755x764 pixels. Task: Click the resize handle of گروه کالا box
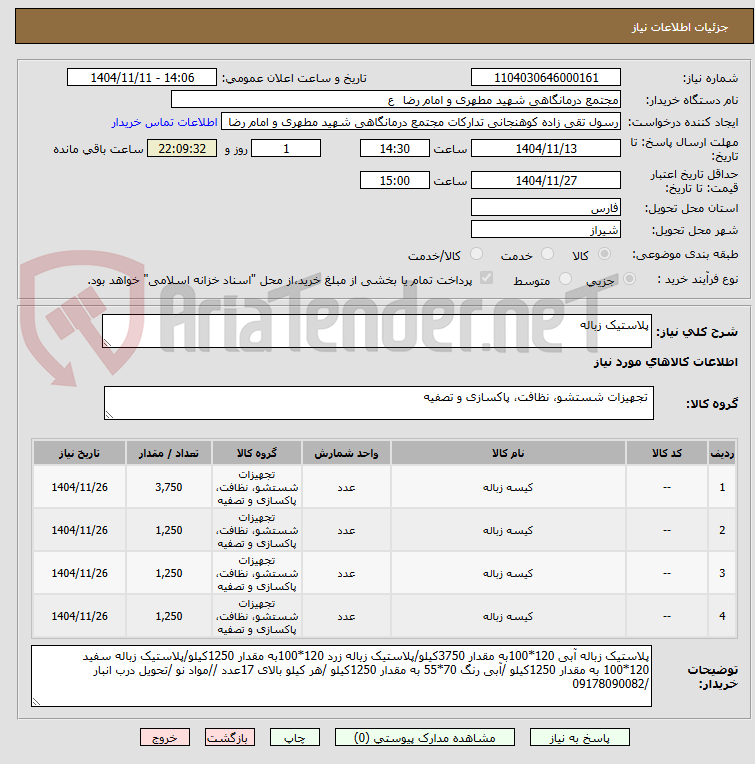coord(109,415)
